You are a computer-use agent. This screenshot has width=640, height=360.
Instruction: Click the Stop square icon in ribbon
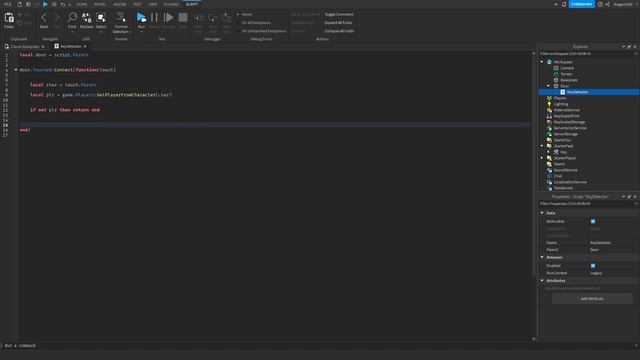[x=183, y=18]
